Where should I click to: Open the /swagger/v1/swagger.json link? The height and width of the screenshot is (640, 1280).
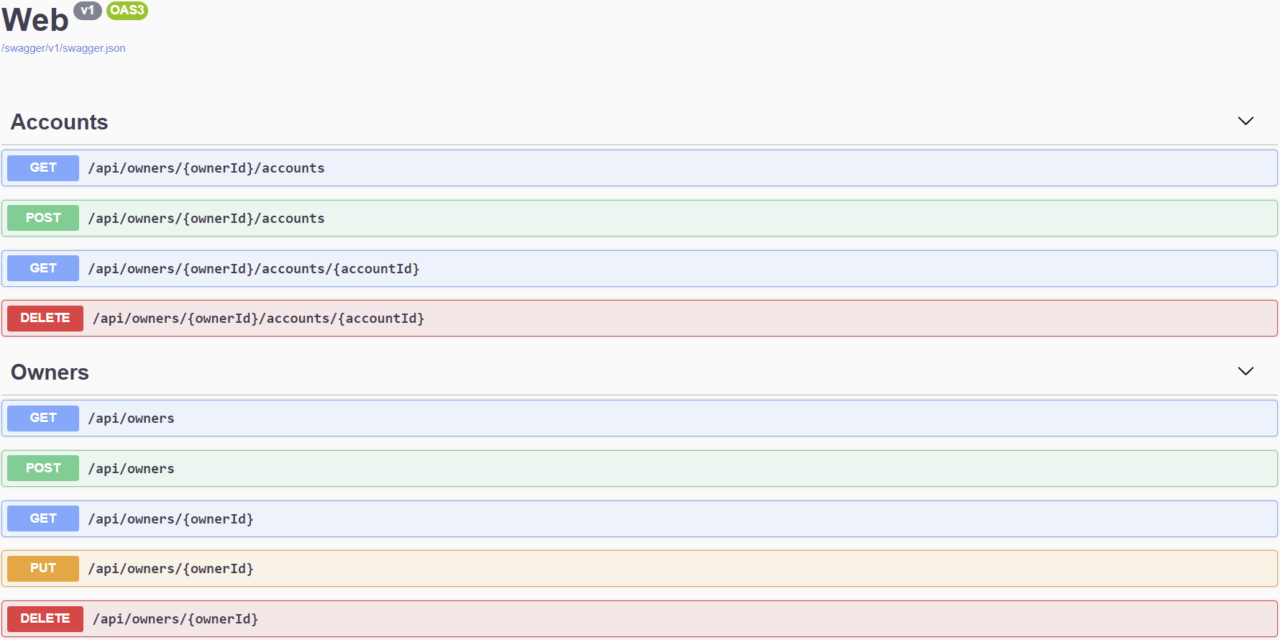pos(64,48)
